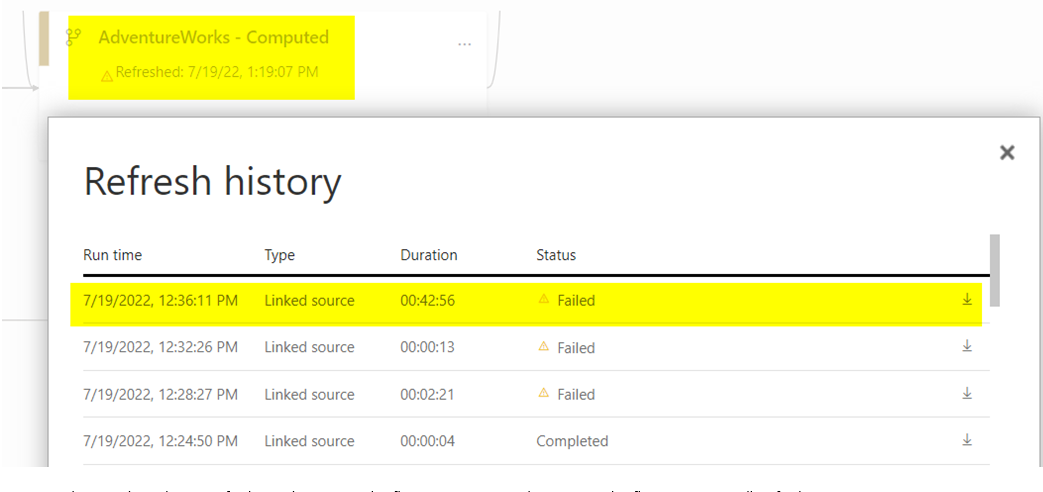Screen dimensions: 1043x492
Task: Click the Status column header
Action: click(x=556, y=255)
